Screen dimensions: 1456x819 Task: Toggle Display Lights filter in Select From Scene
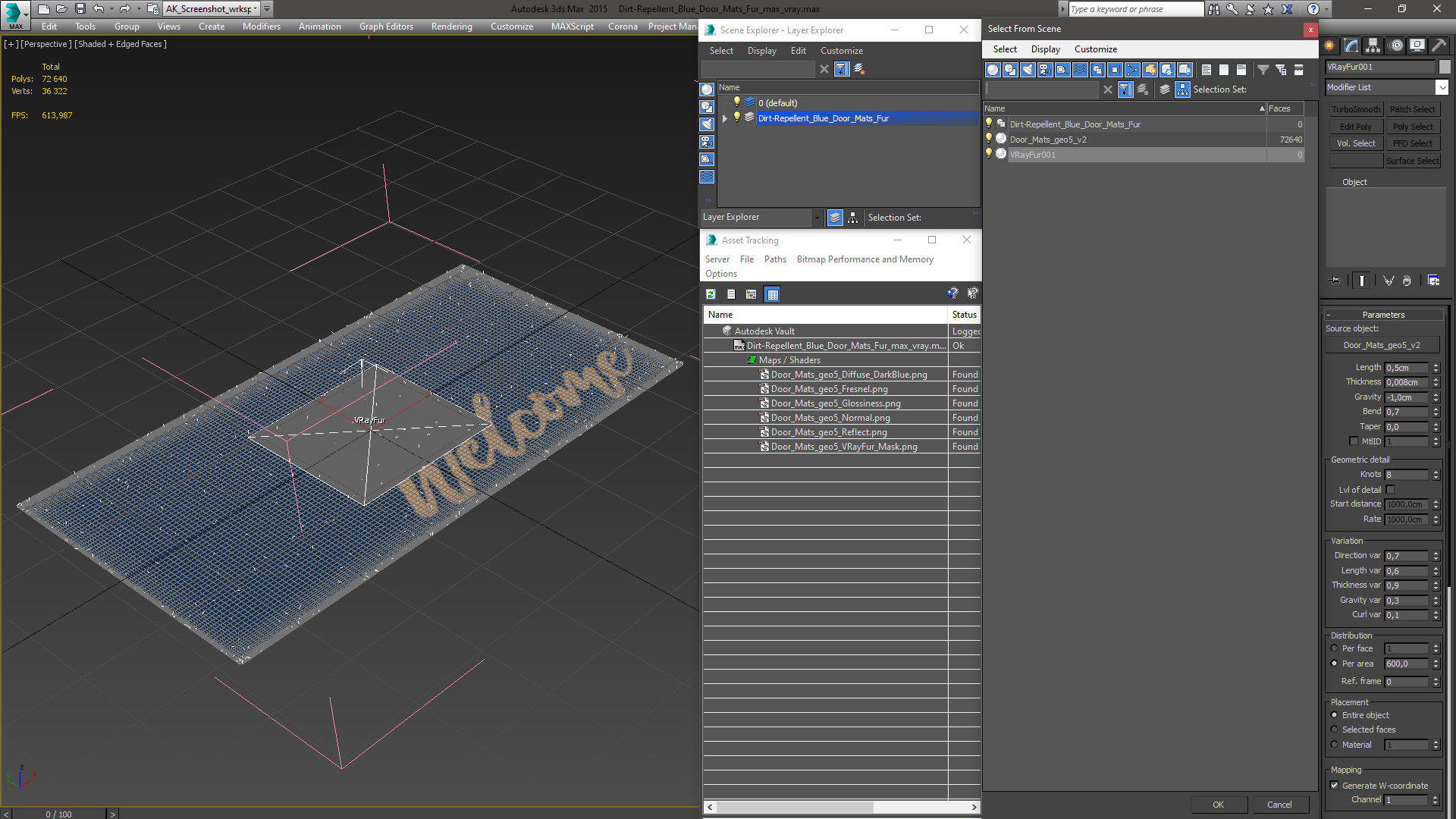click(x=1028, y=70)
